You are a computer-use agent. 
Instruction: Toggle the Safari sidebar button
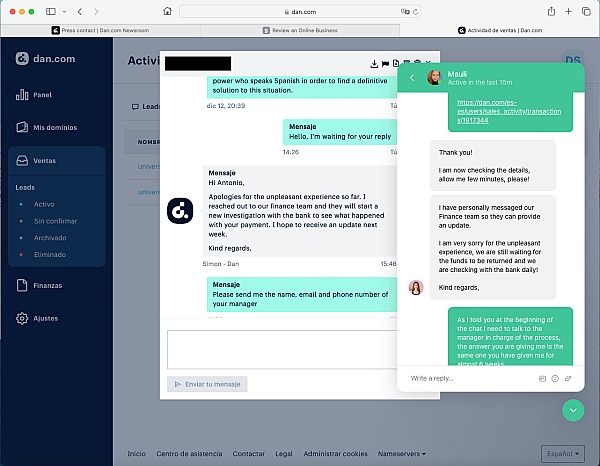click(x=51, y=11)
